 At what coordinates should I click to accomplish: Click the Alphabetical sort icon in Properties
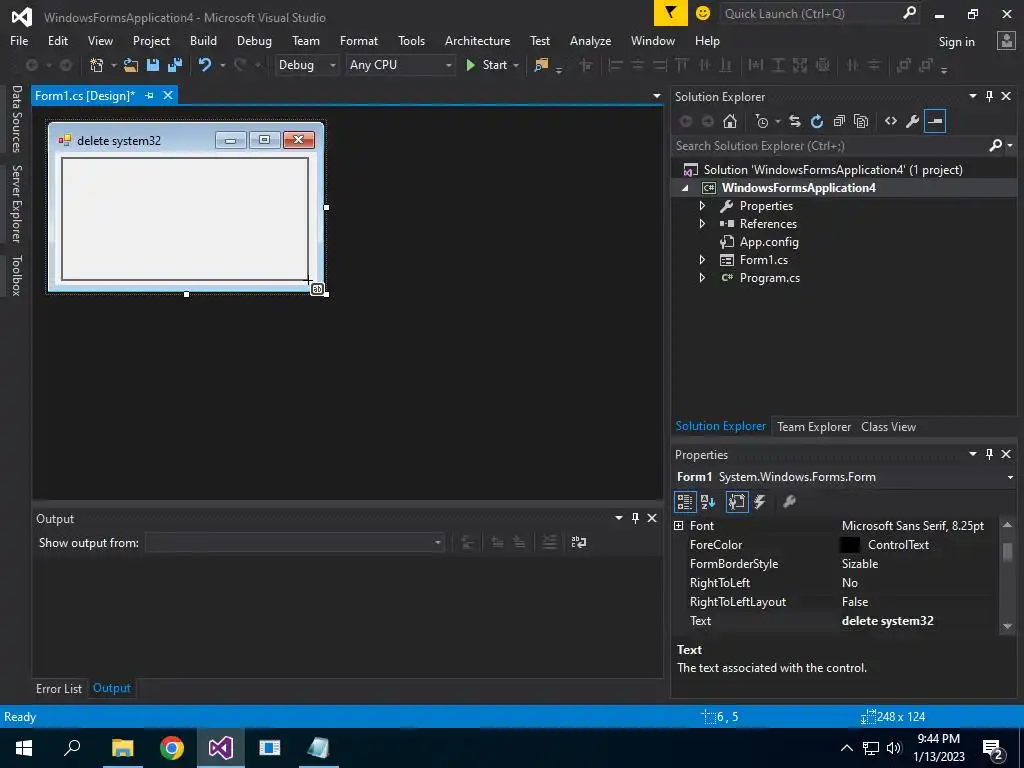[708, 502]
